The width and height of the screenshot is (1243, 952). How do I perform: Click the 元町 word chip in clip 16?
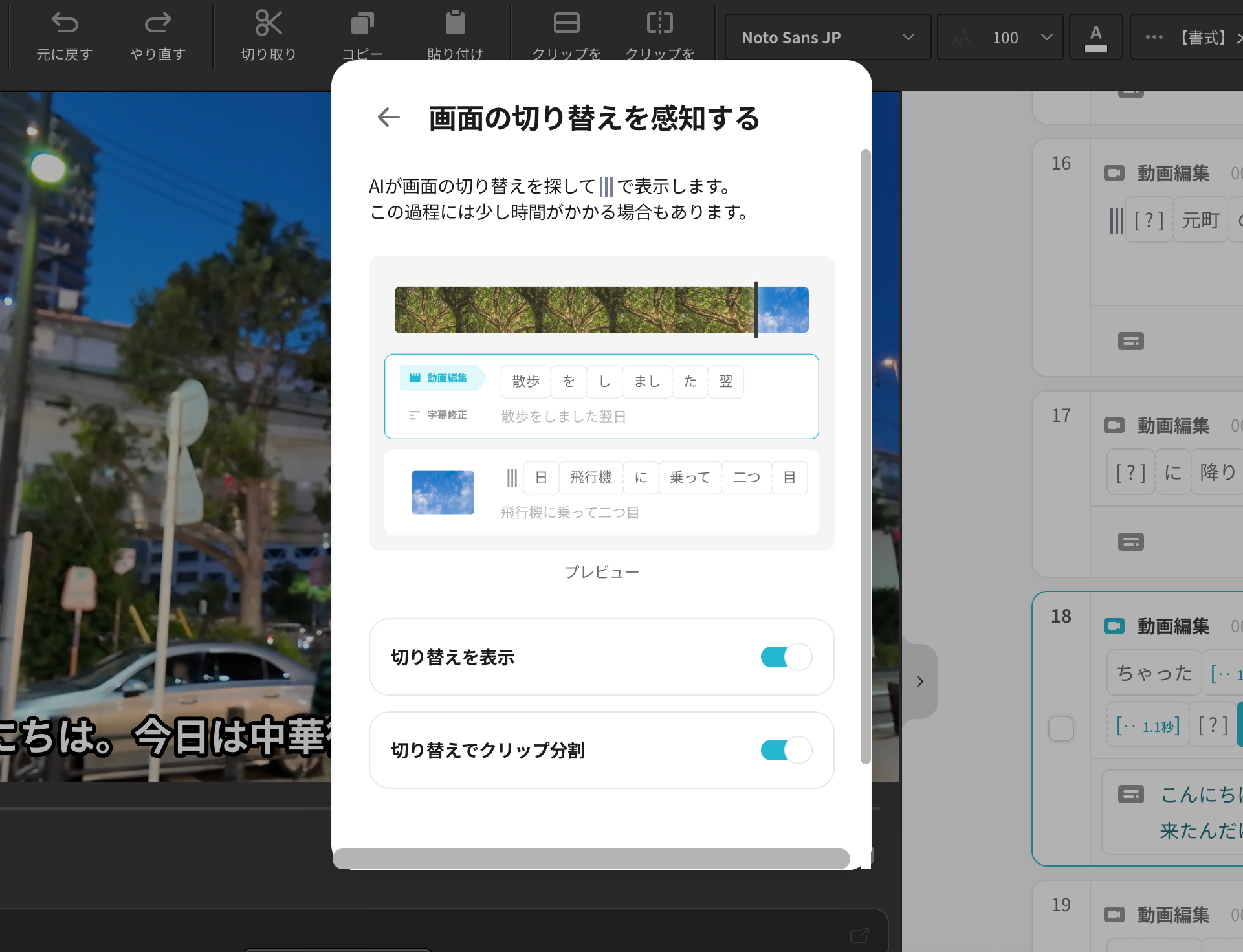pos(1200,221)
